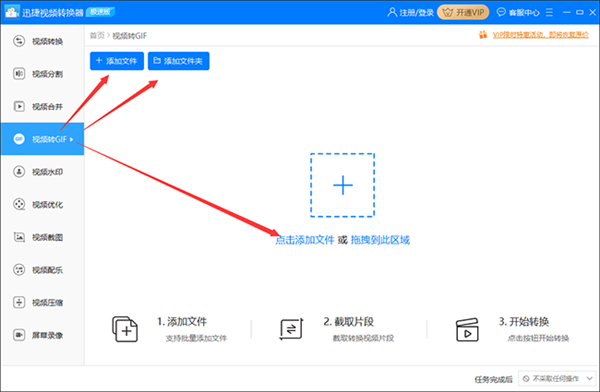Click the 3. 开始转换 step text

(524, 322)
